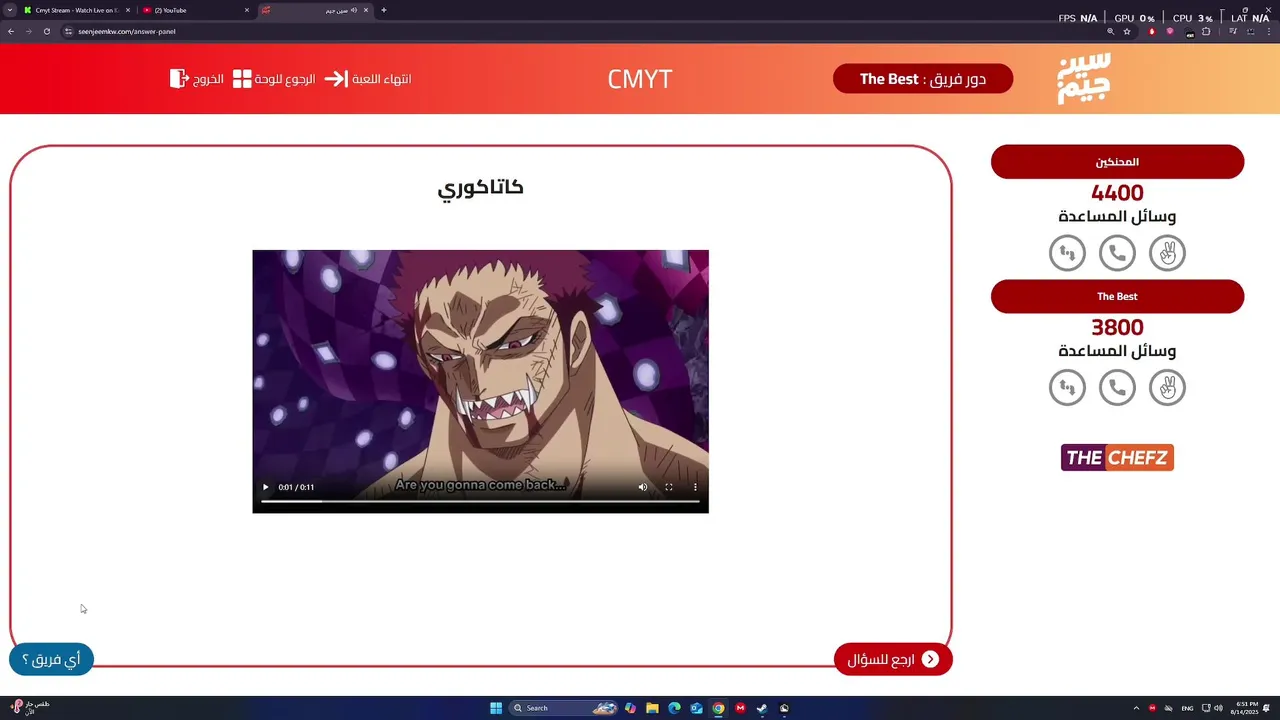
Task: Play the Katakuri video clip
Action: 265,487
